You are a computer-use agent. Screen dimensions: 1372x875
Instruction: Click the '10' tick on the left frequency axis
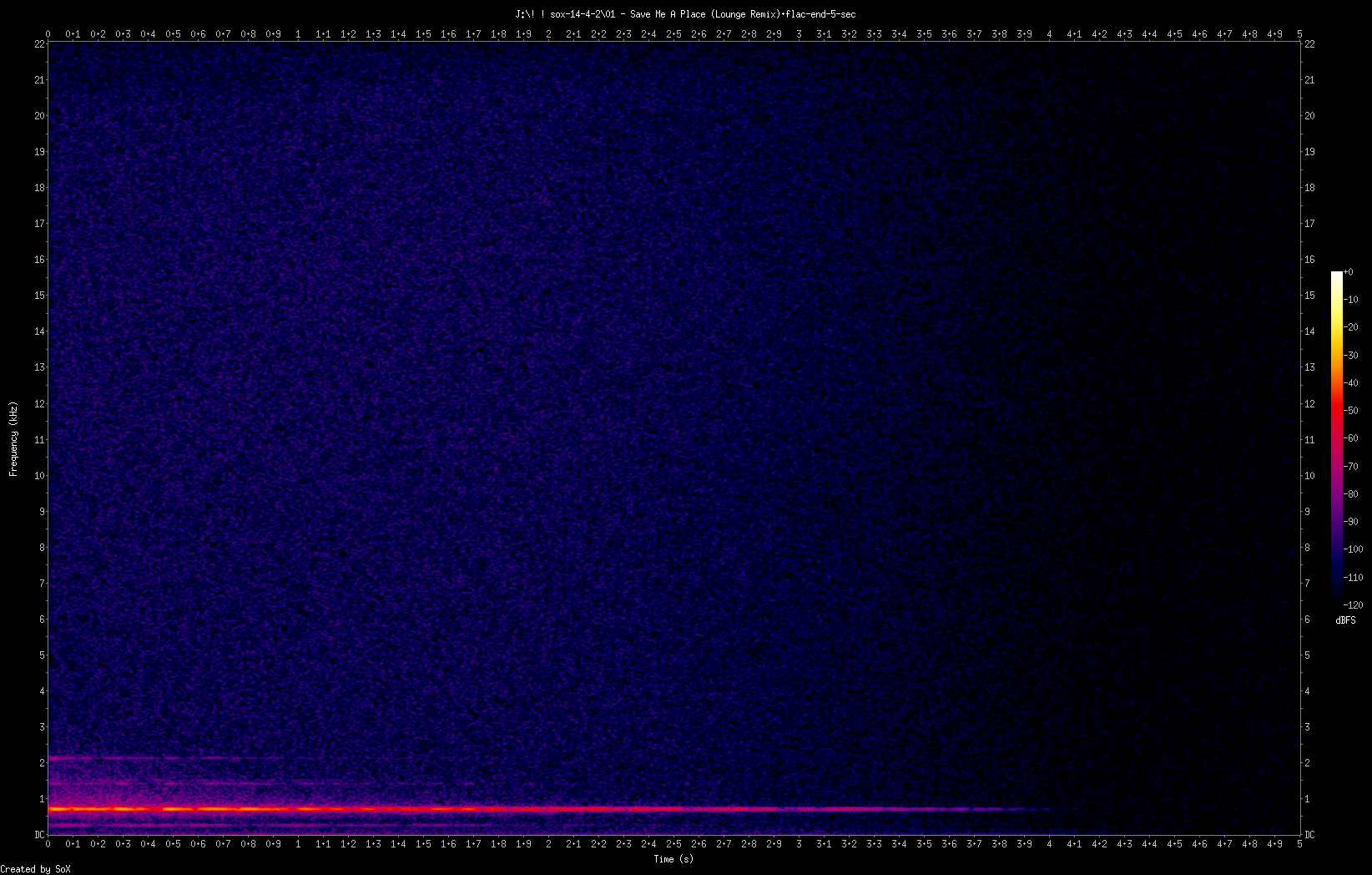39,476
